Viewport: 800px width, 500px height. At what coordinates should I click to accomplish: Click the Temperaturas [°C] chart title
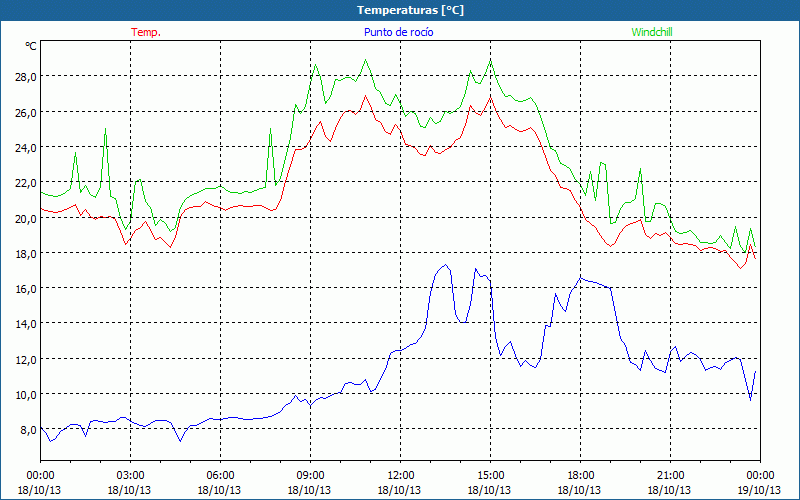(410, 10)
